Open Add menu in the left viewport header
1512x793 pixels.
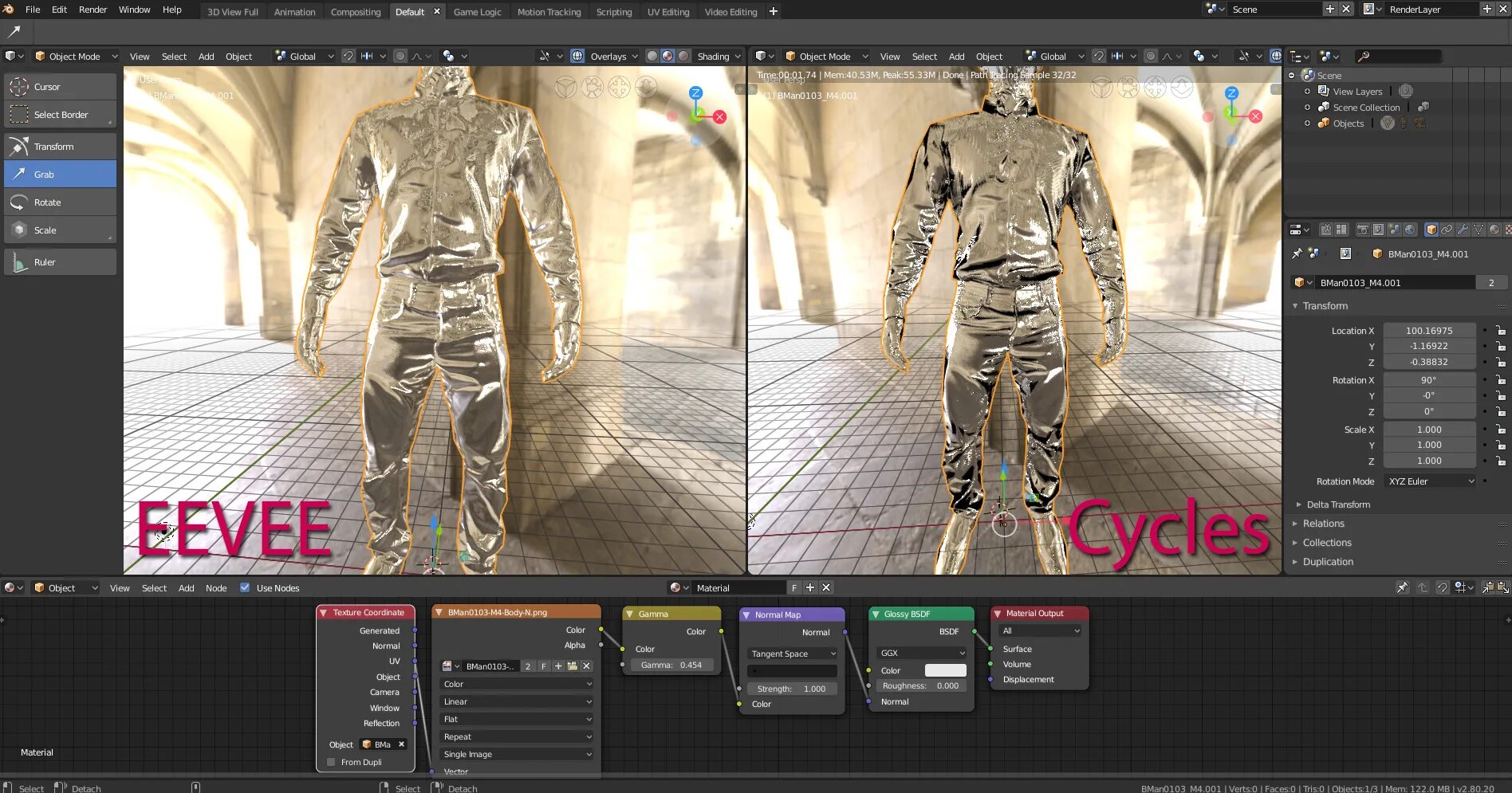tap(206, 57)
